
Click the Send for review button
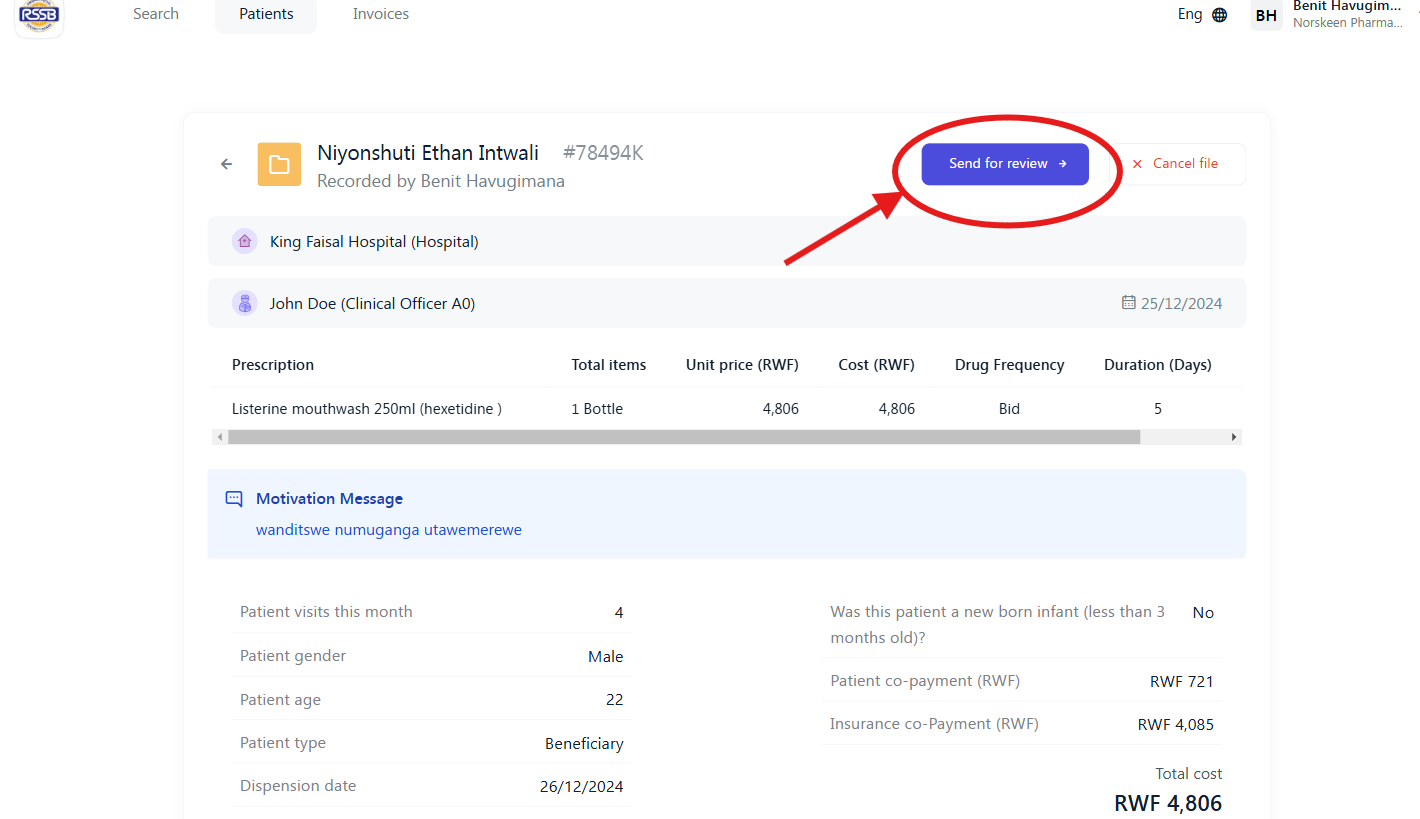1005,164
